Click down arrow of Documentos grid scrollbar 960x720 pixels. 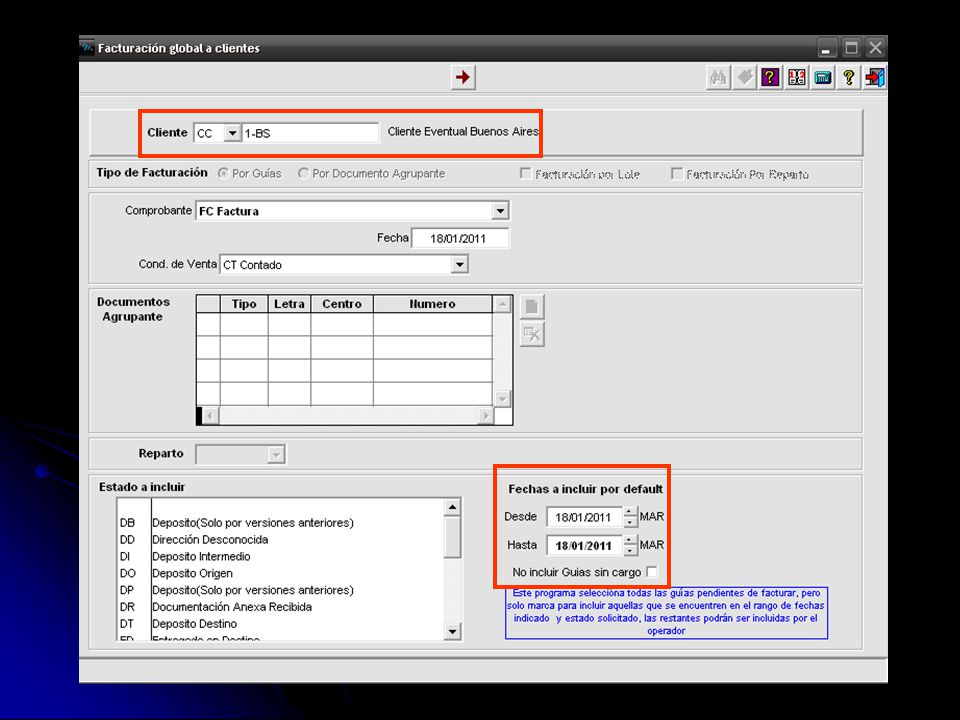(502, 398)
